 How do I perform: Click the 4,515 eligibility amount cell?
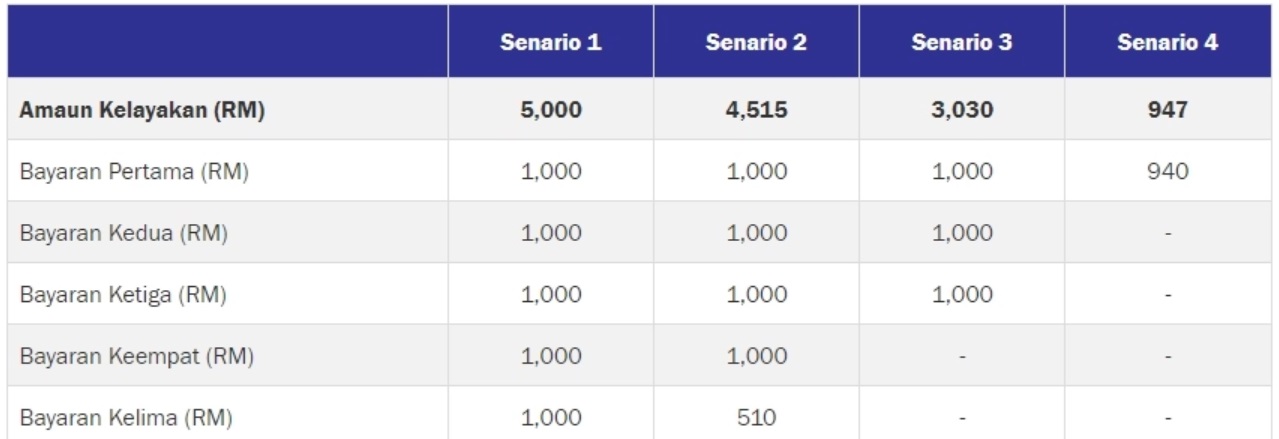point(756,110)
